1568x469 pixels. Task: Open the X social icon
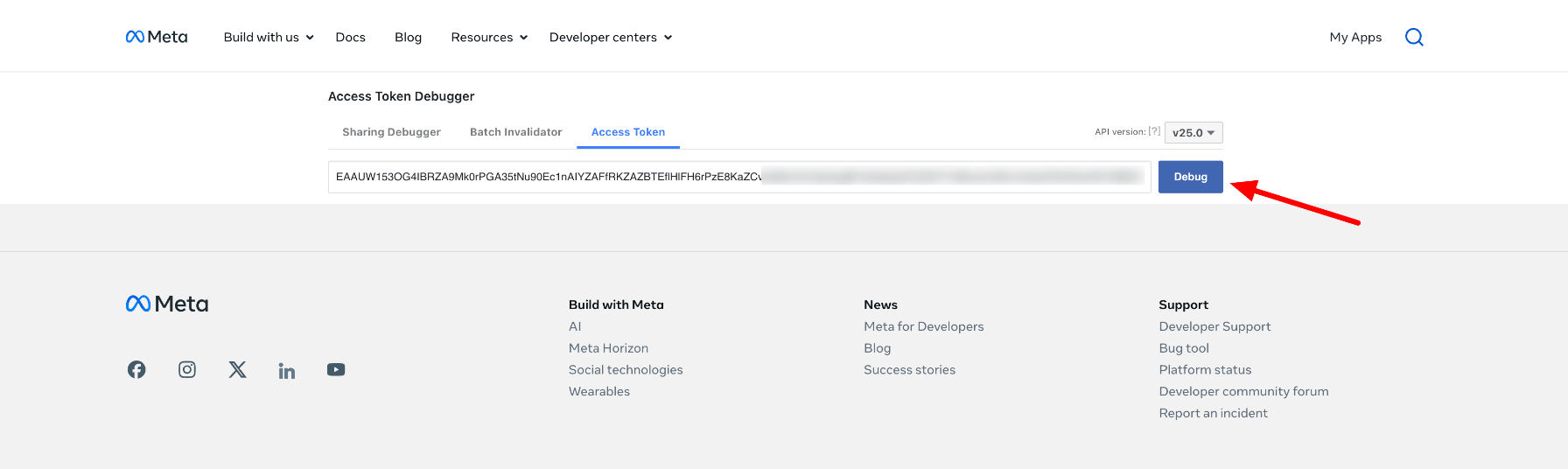pos(237,370)
